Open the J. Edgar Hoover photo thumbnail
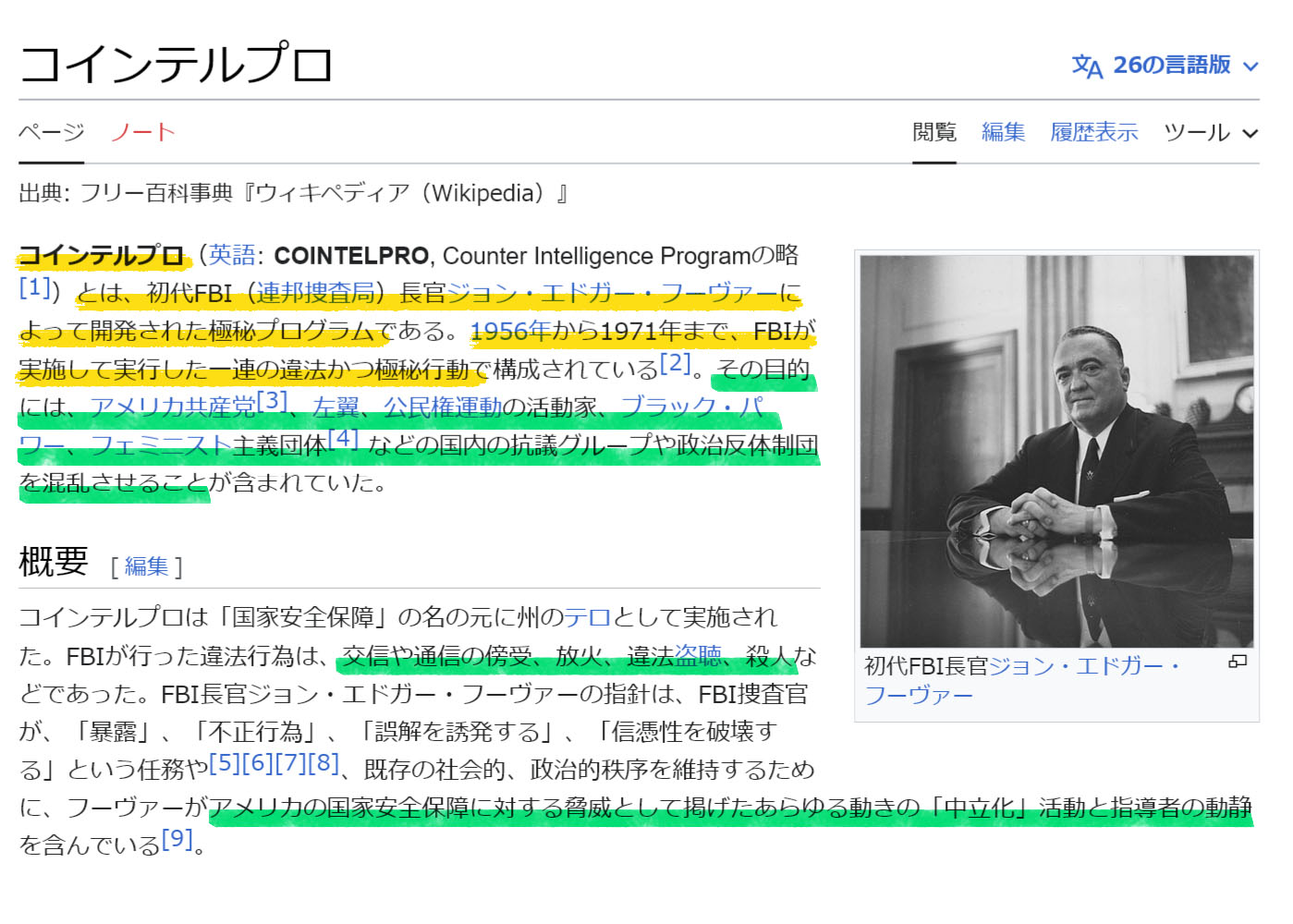This screenshot has height=924, width=1293. [1056, 452]
